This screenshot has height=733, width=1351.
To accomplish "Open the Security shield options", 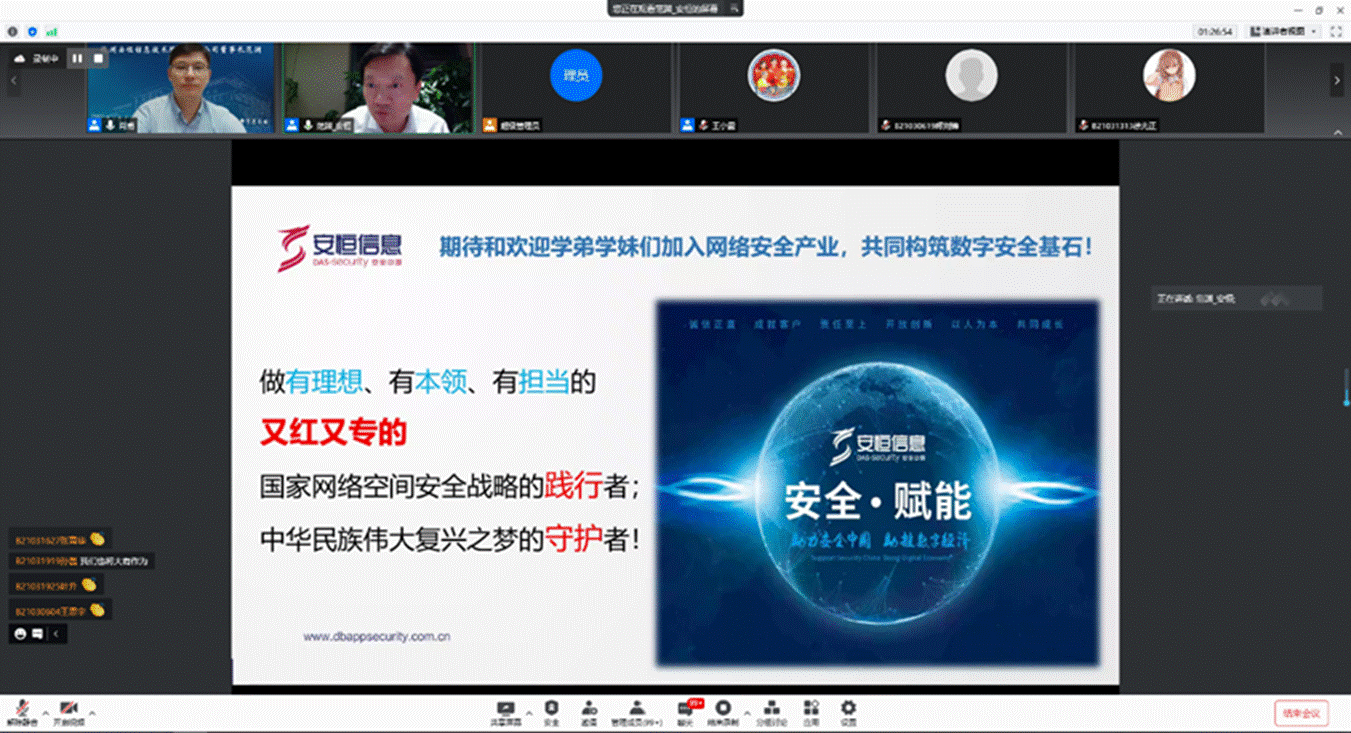I will (x=551, y=711).
